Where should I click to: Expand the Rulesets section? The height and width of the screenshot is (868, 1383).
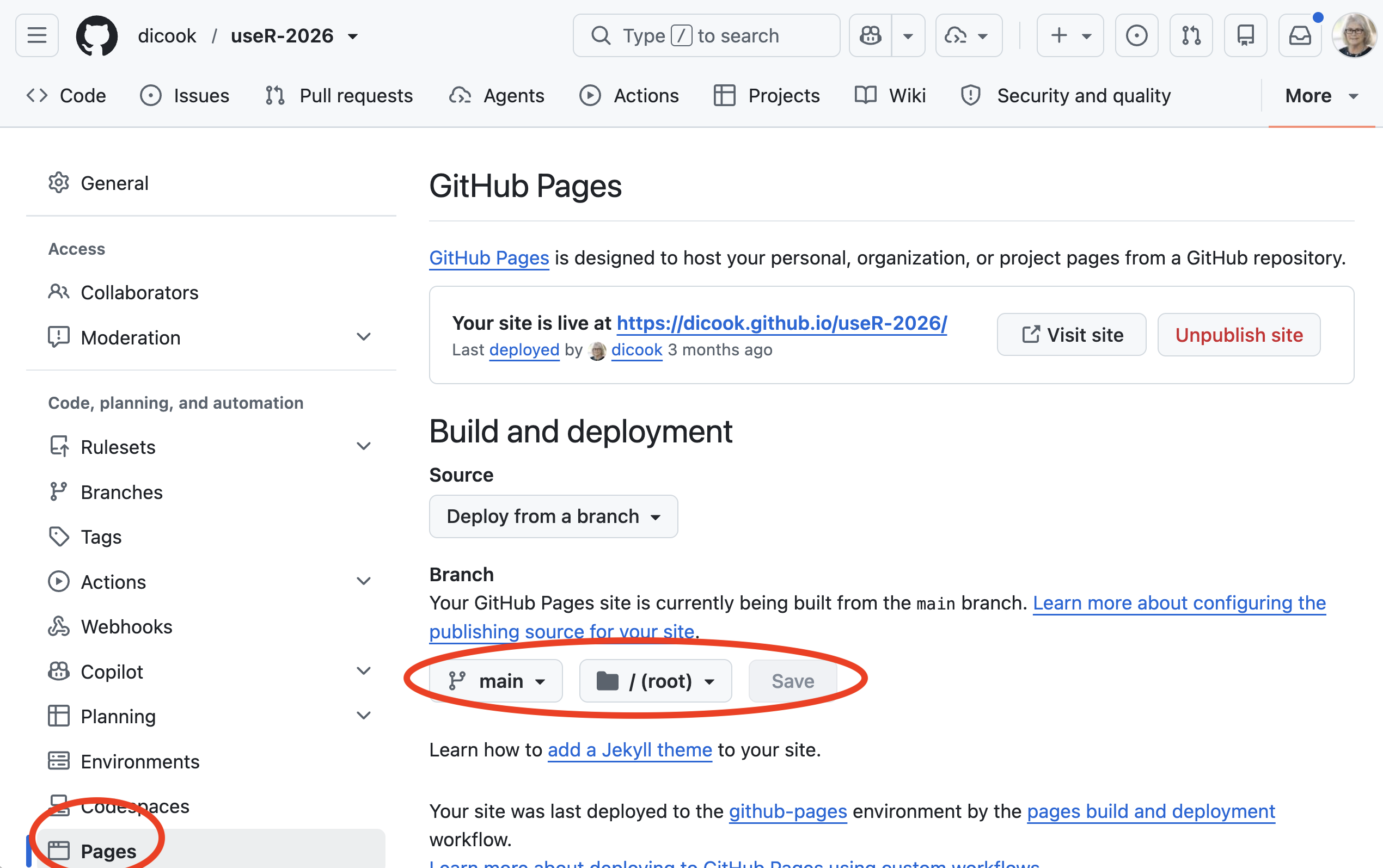pyautogui.click(x=364, y=447)
